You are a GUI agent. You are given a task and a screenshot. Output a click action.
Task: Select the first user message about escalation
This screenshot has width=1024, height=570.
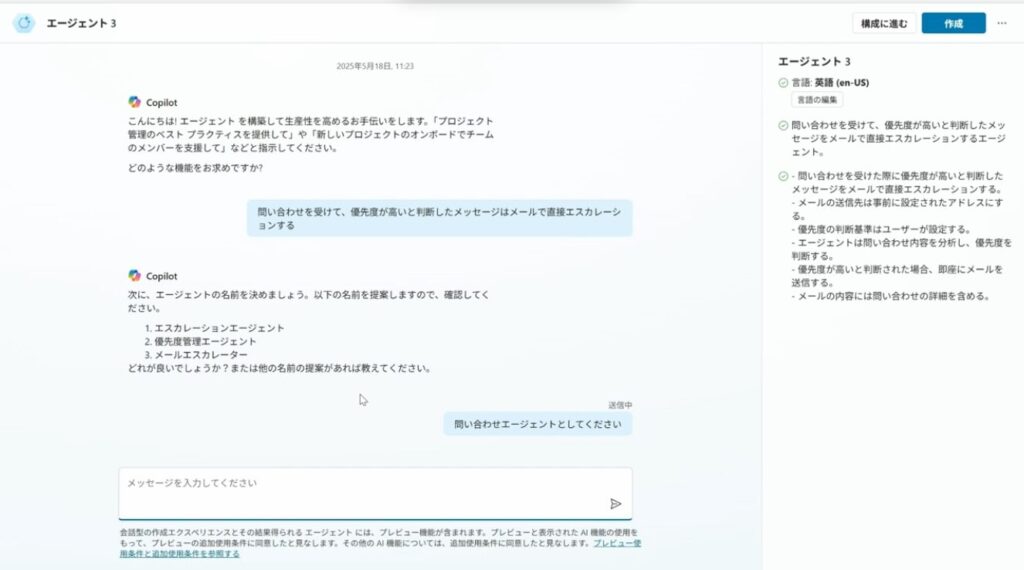[439, 218]
